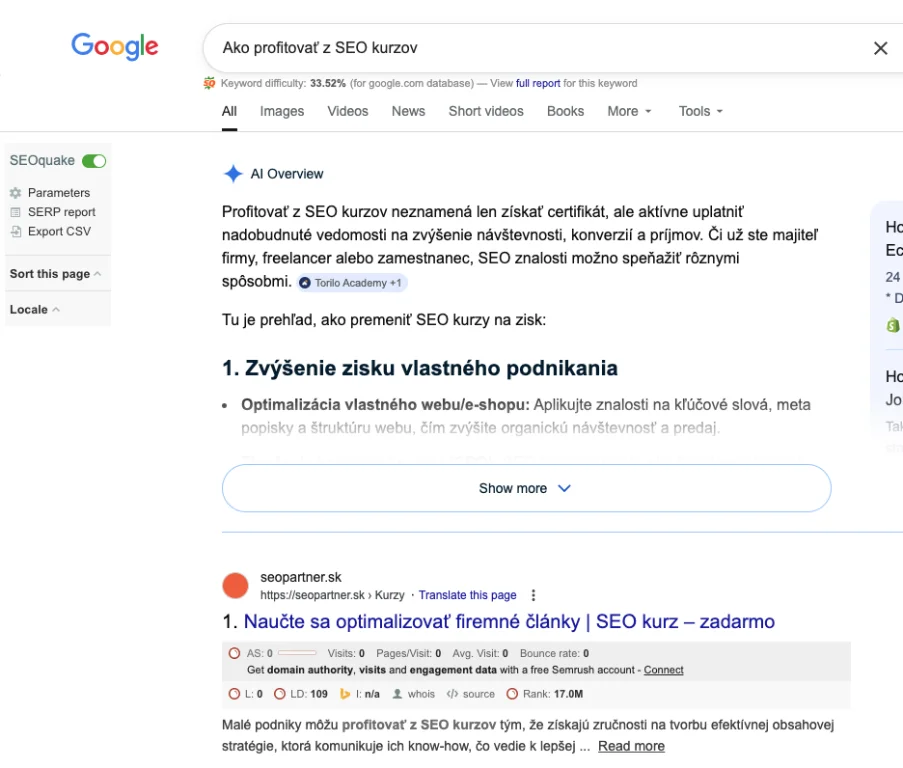Expand the More search filters dropdown

(629, 111)
